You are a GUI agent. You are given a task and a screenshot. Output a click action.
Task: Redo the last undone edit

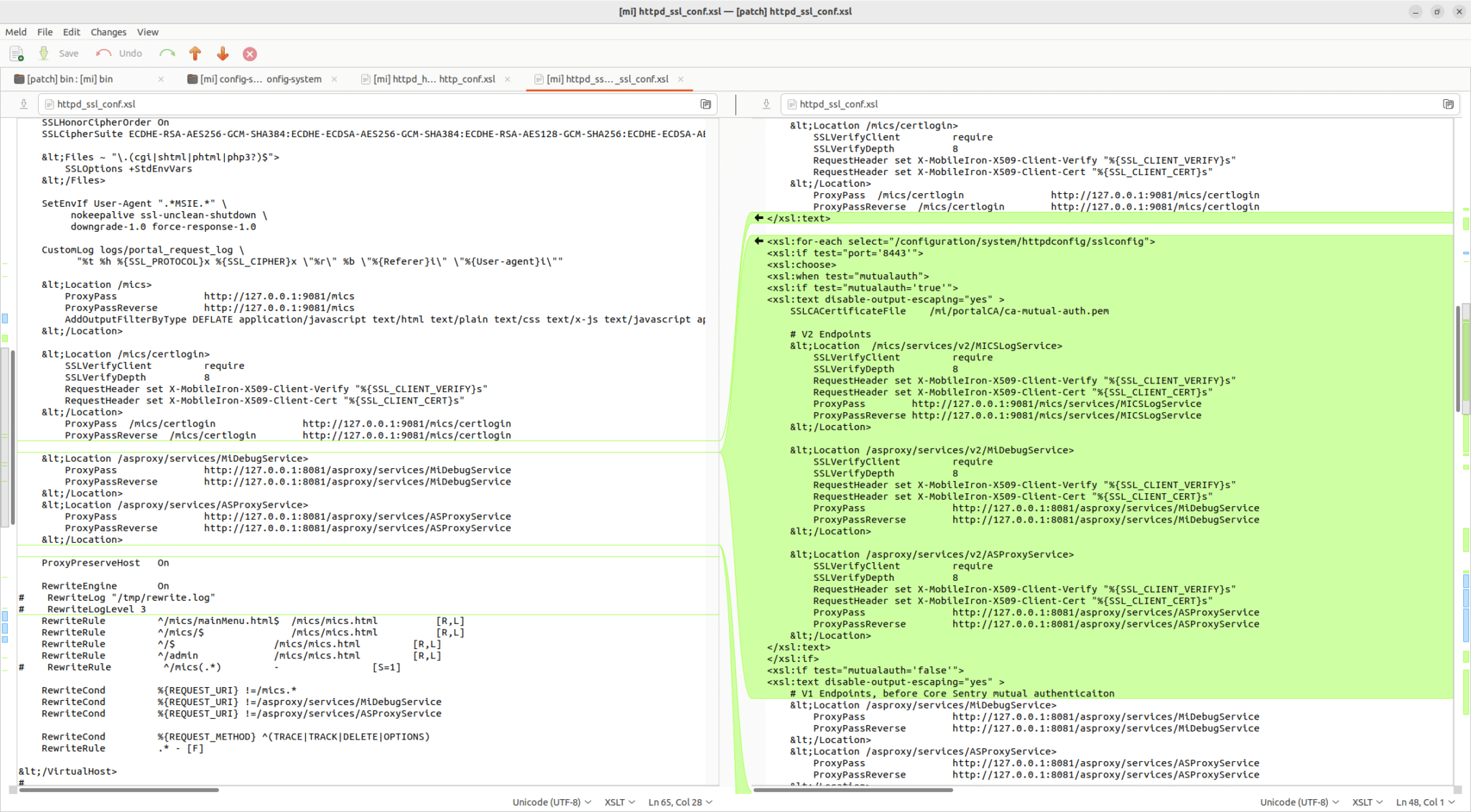167,53
